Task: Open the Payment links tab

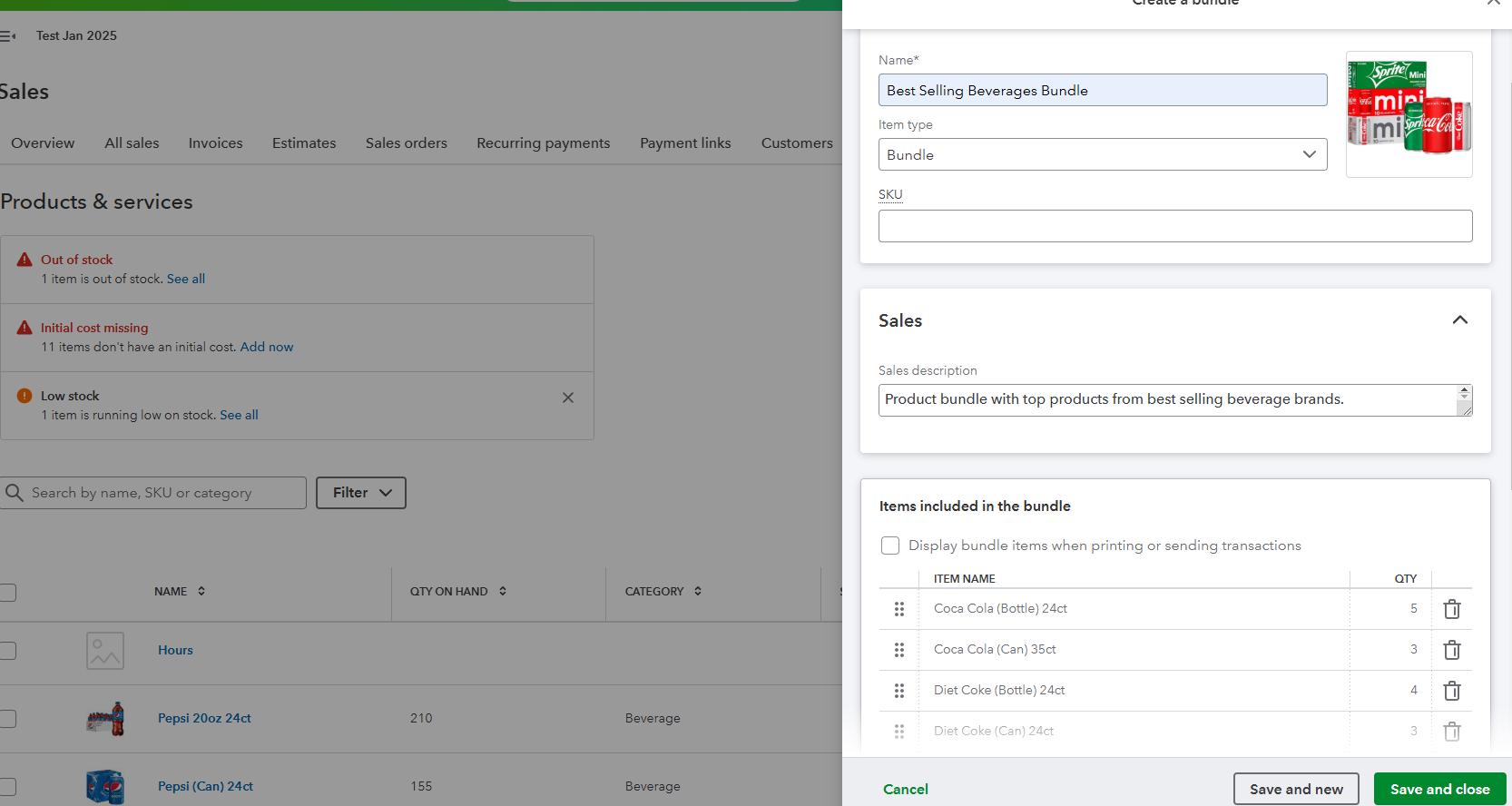Action: [685, 143]
